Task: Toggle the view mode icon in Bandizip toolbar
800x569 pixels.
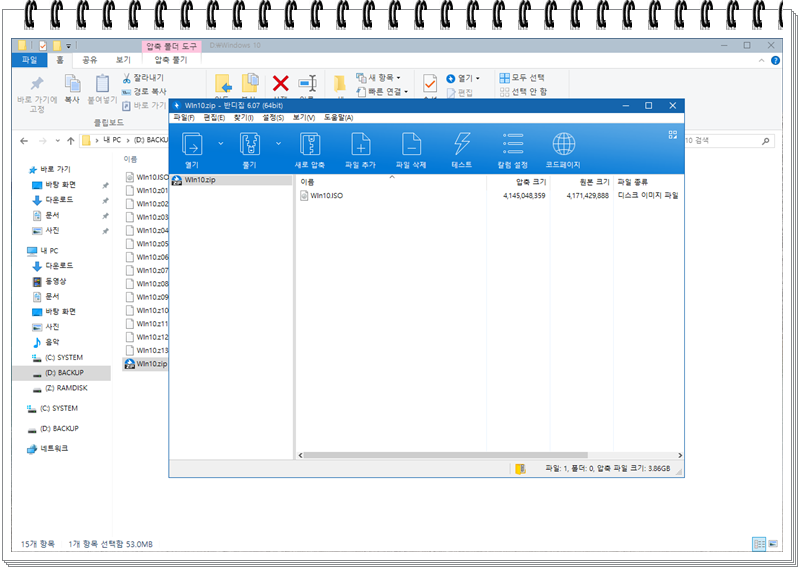Action: 672,135
